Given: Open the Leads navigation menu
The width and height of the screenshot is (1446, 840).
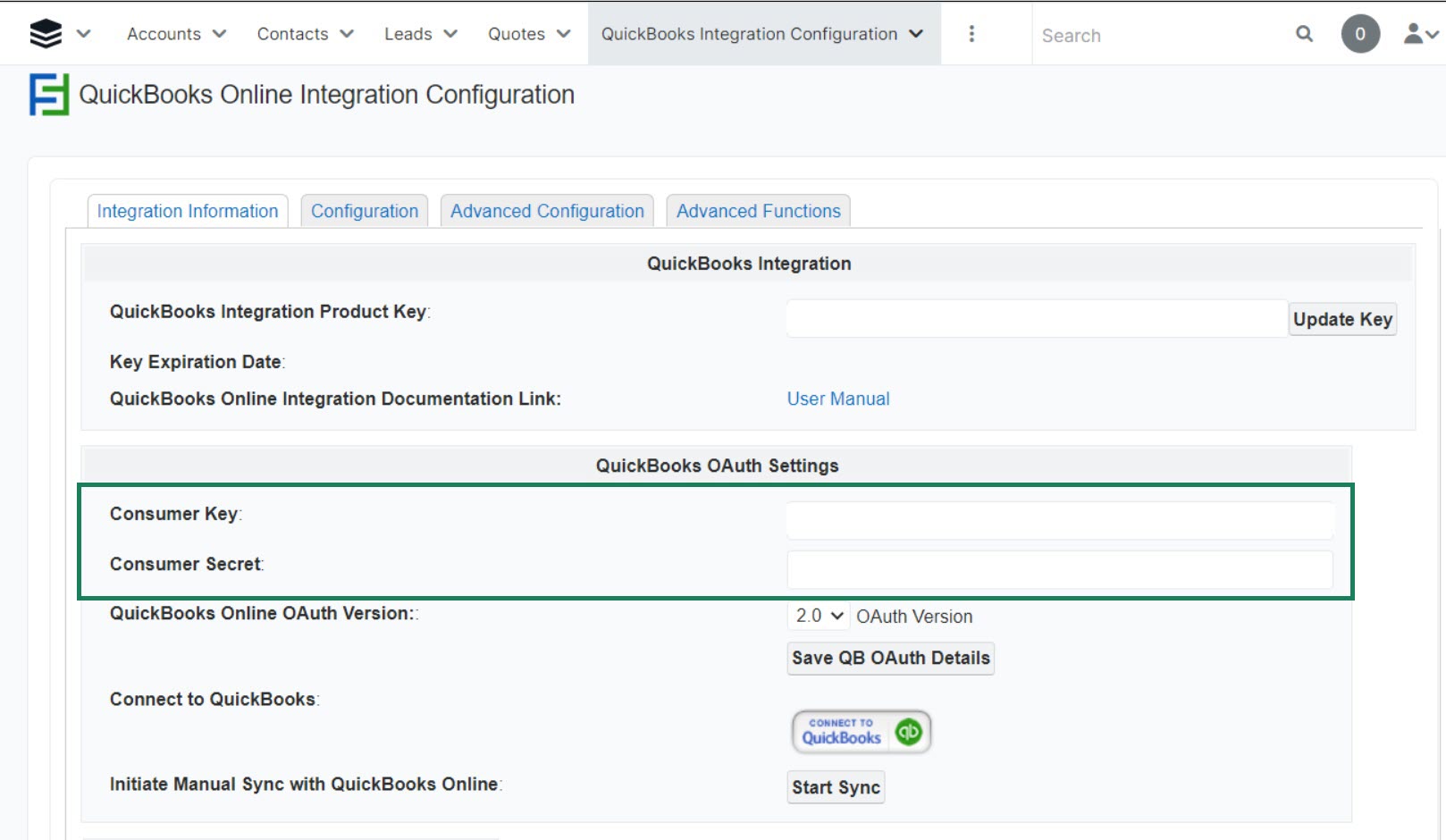Looking at the screenshot, I should (x=420, y=34).
